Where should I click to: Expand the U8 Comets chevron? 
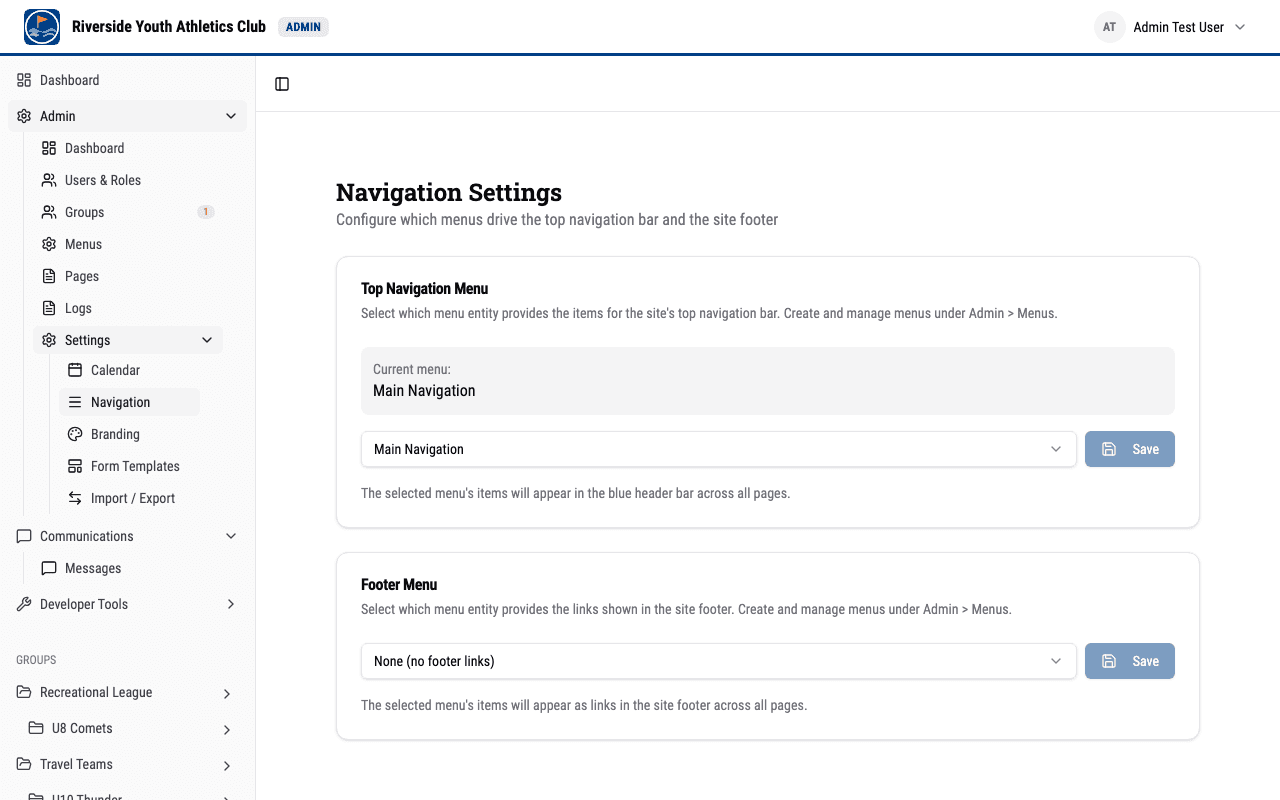pyautogui.click(x=227, y=730)
